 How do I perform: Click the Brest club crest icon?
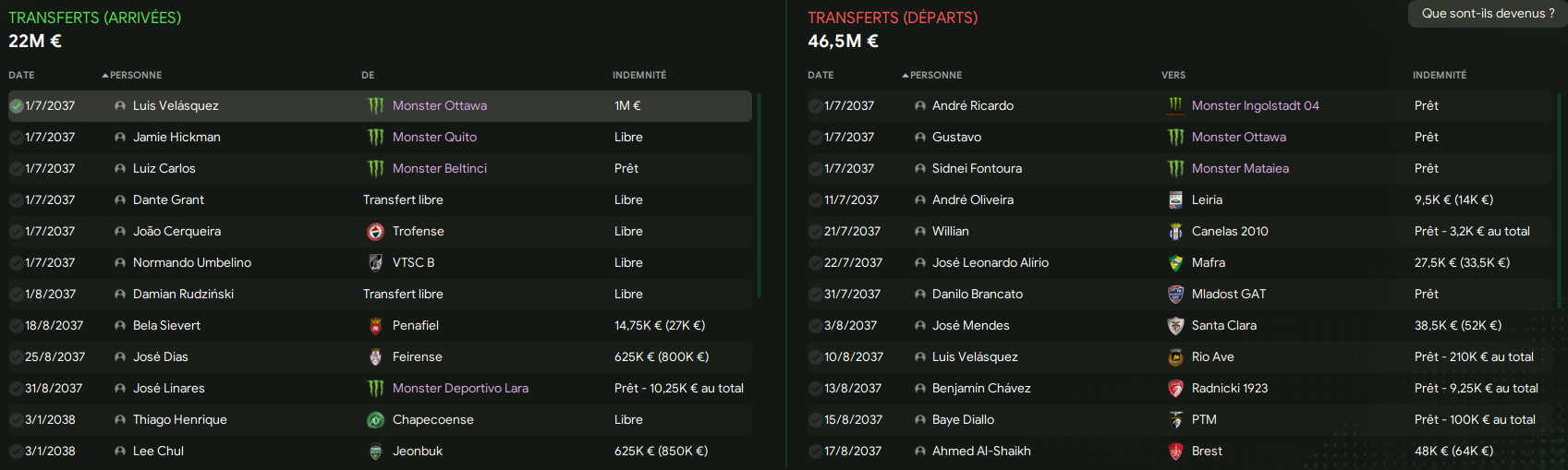pyautogui.click(x=1175, y=452)
